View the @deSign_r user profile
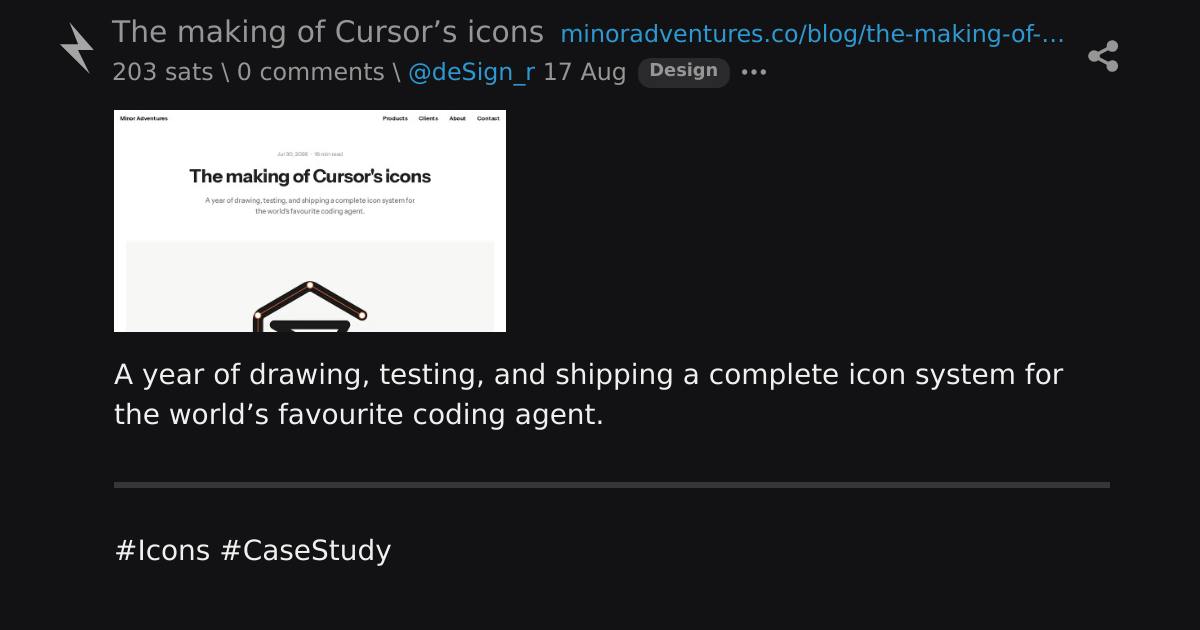Viewport: 1200px width, 630px height. pos(471,72)
